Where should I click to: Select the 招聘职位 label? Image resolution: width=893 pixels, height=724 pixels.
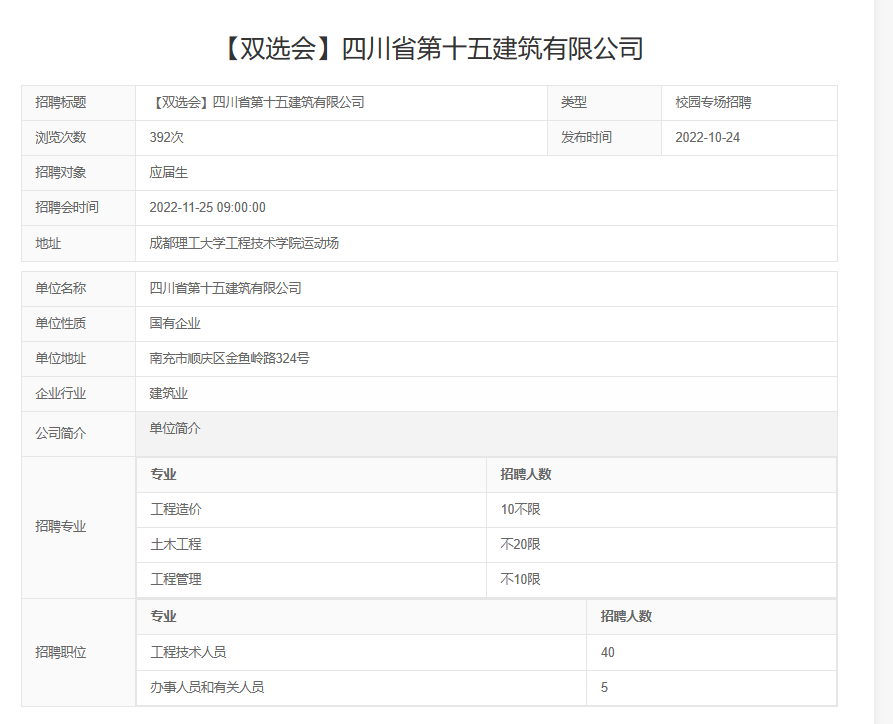point(60,653)
